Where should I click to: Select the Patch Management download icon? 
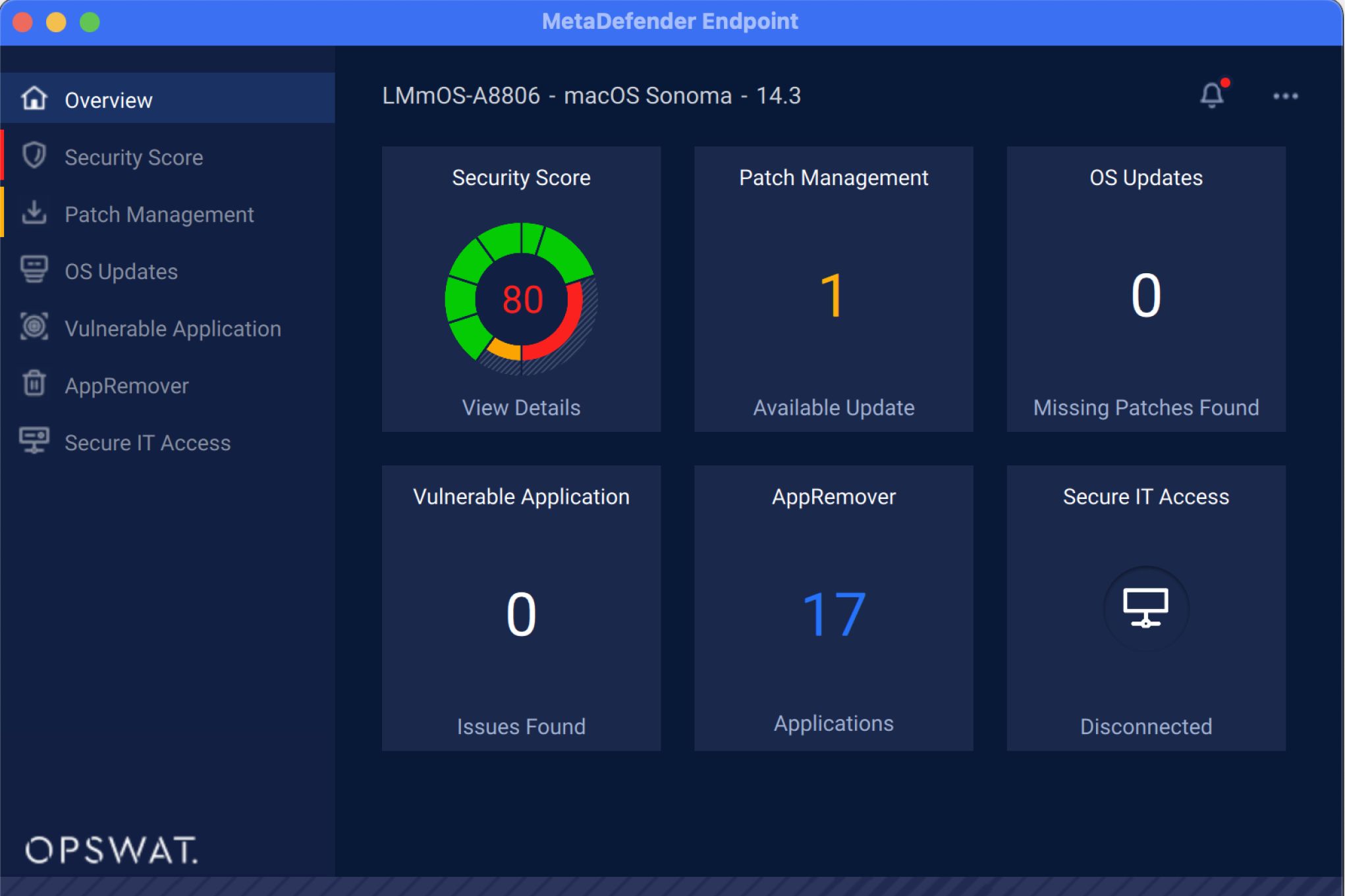point(34,213)
